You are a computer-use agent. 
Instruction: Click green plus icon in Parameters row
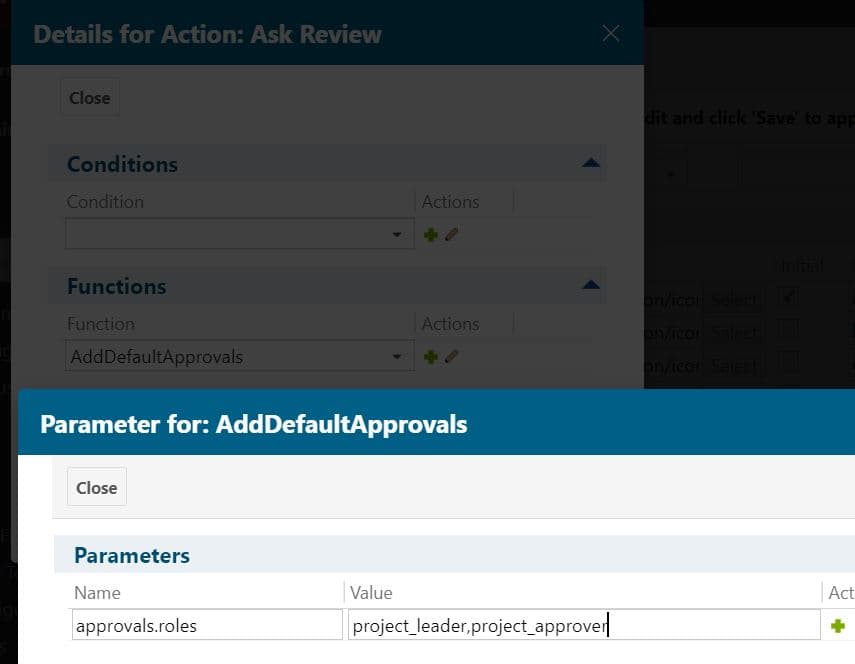tap(838, 626)
